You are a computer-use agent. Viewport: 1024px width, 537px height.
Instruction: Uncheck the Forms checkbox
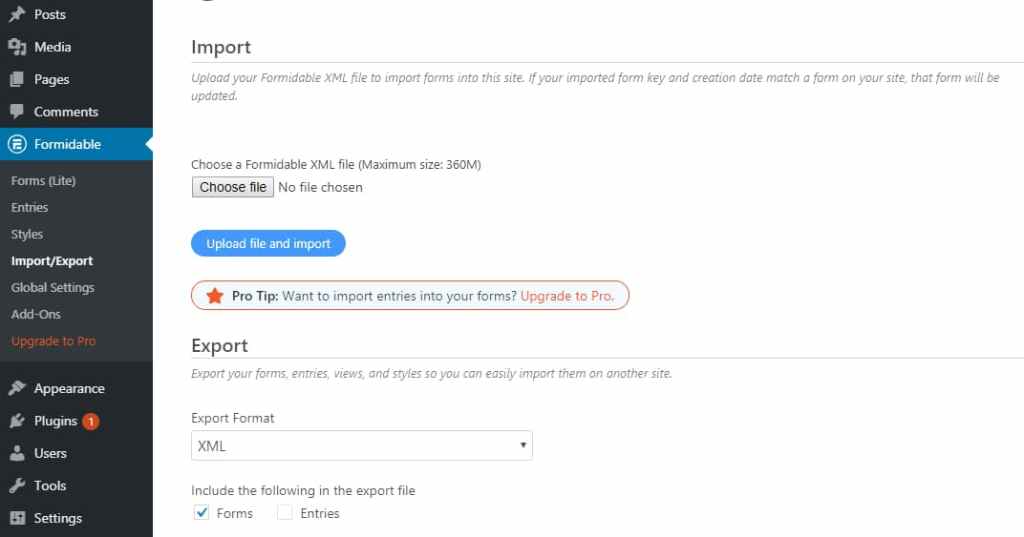[x=200, y=513]
